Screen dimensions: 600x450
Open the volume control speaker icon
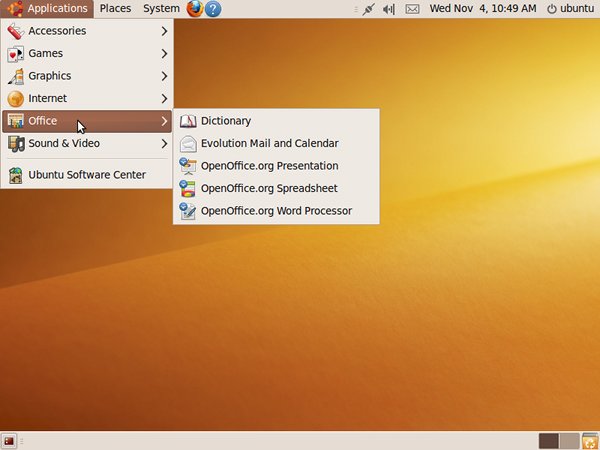tap(389, 9)
